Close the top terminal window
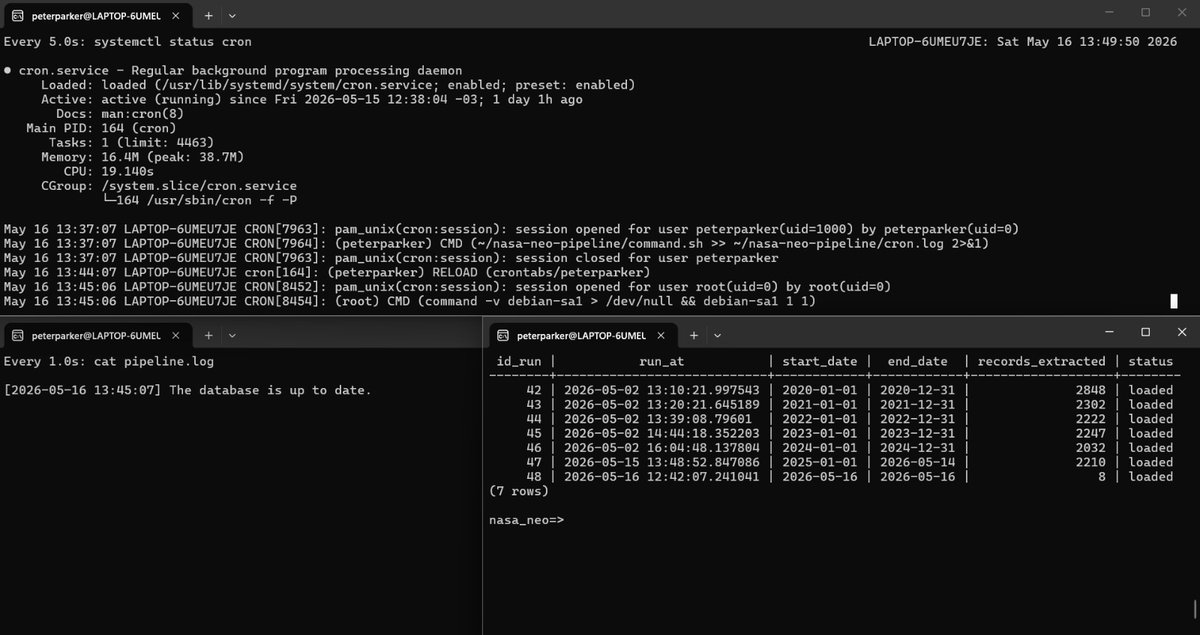This screenshot has height=635, width=1200. (1182, 13)
